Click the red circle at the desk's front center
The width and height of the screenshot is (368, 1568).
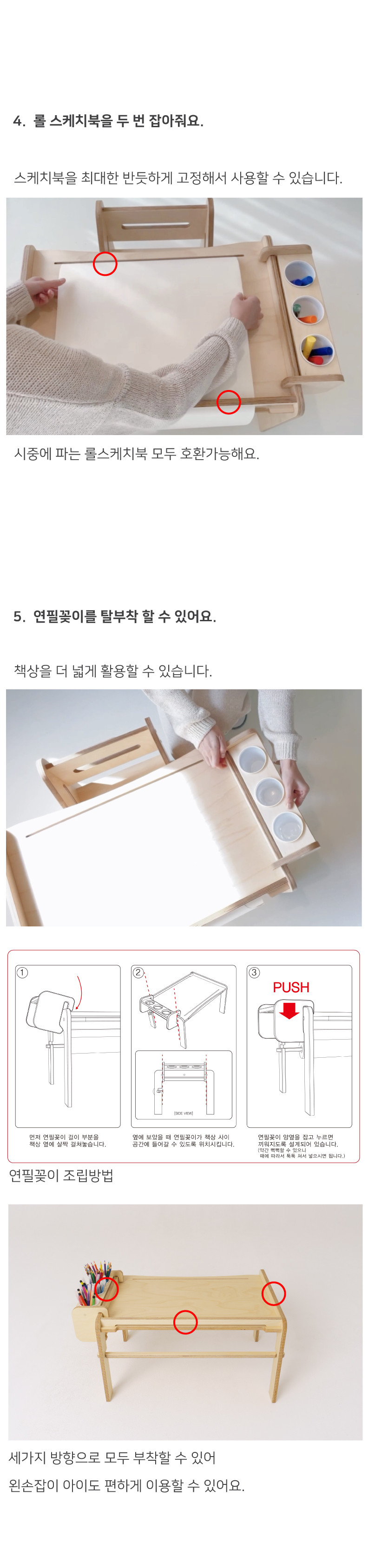[x=185, y=1322]
